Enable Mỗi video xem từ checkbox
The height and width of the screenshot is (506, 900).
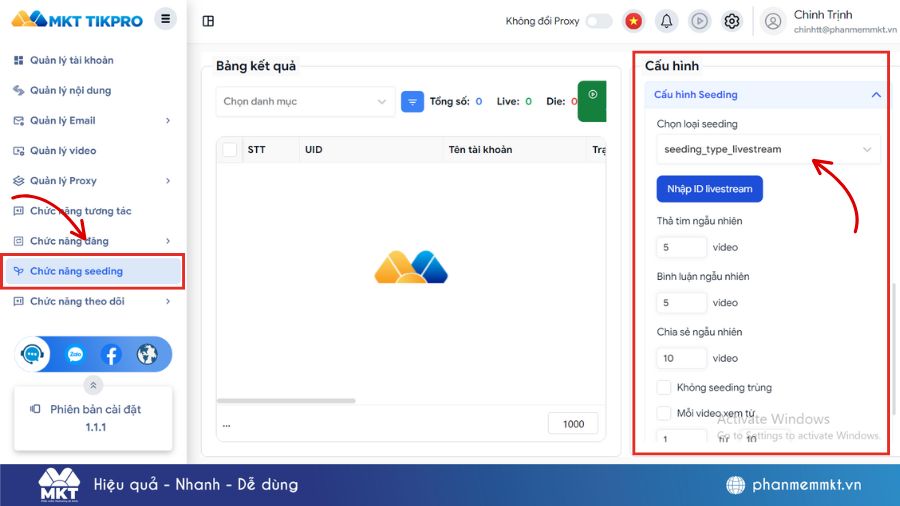click(x=664, y=413)
